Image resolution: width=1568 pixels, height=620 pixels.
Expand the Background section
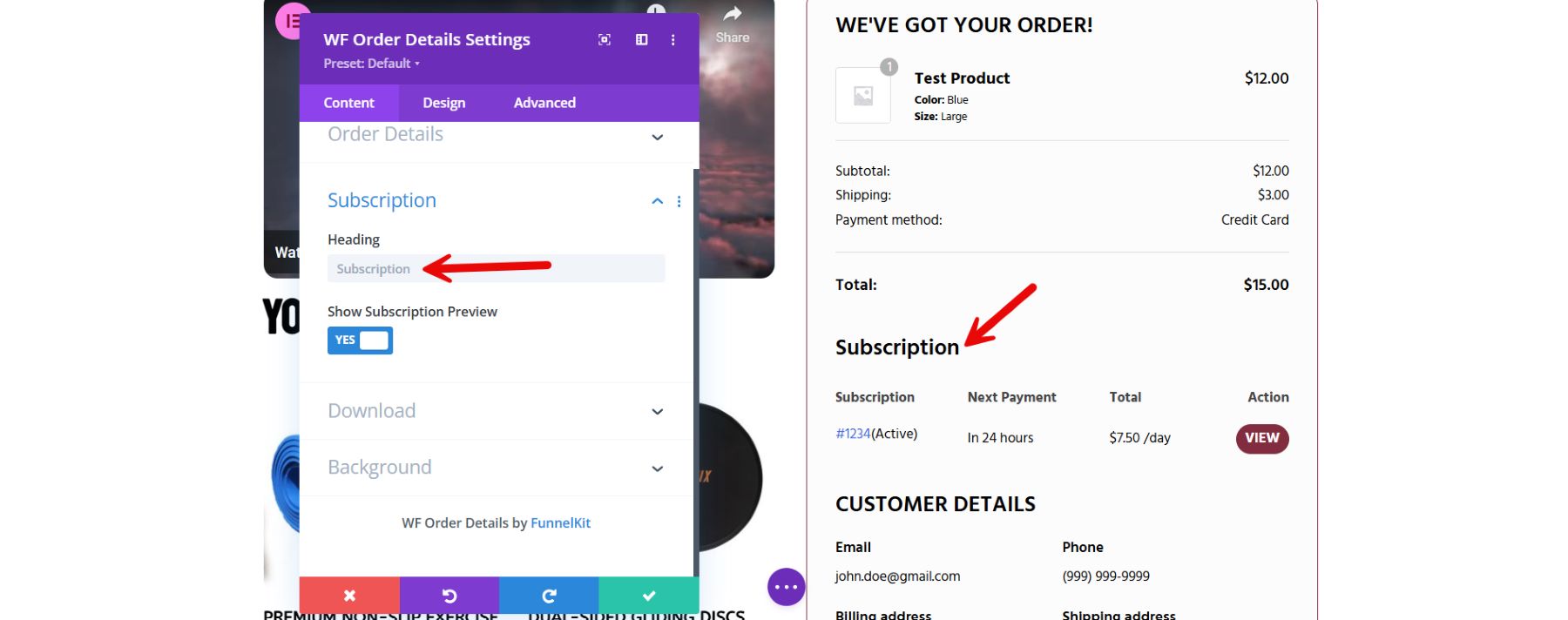(656, 468)
